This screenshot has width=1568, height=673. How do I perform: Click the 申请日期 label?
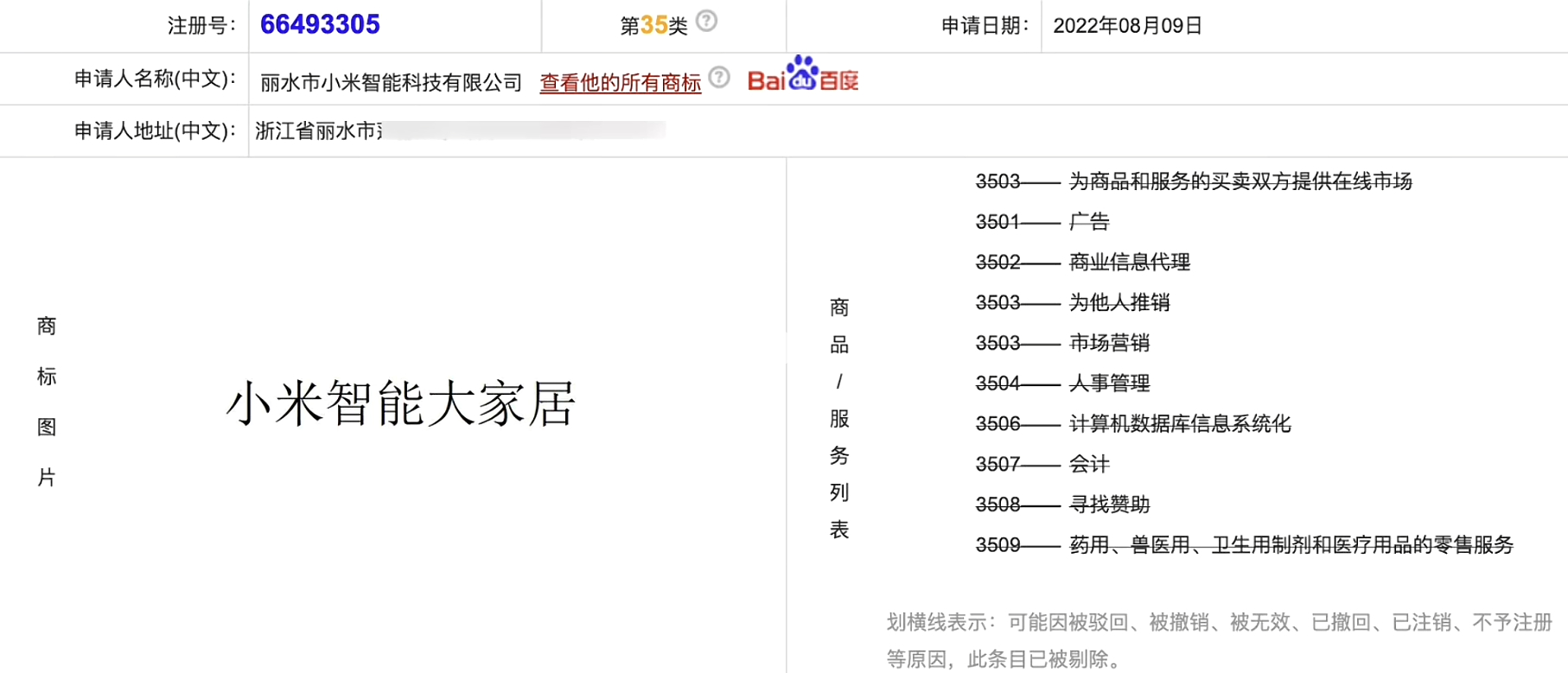[985, 26]
